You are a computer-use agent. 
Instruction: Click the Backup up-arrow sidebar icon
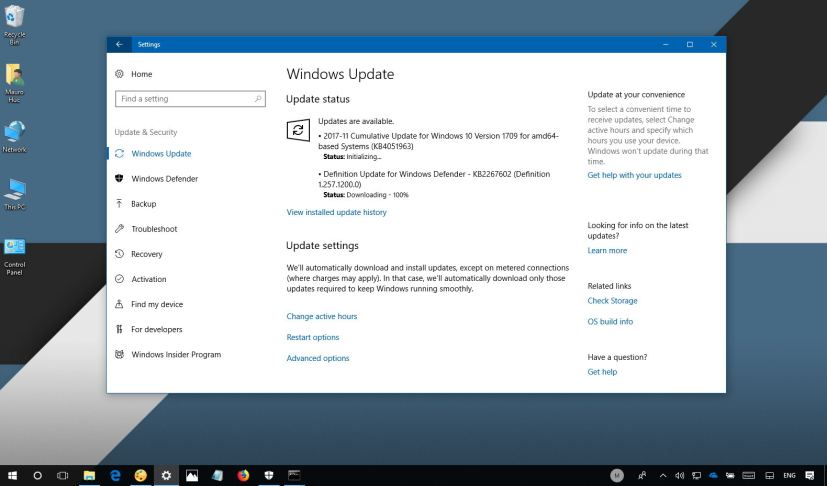pyautogui.click(x=119, y=204)
